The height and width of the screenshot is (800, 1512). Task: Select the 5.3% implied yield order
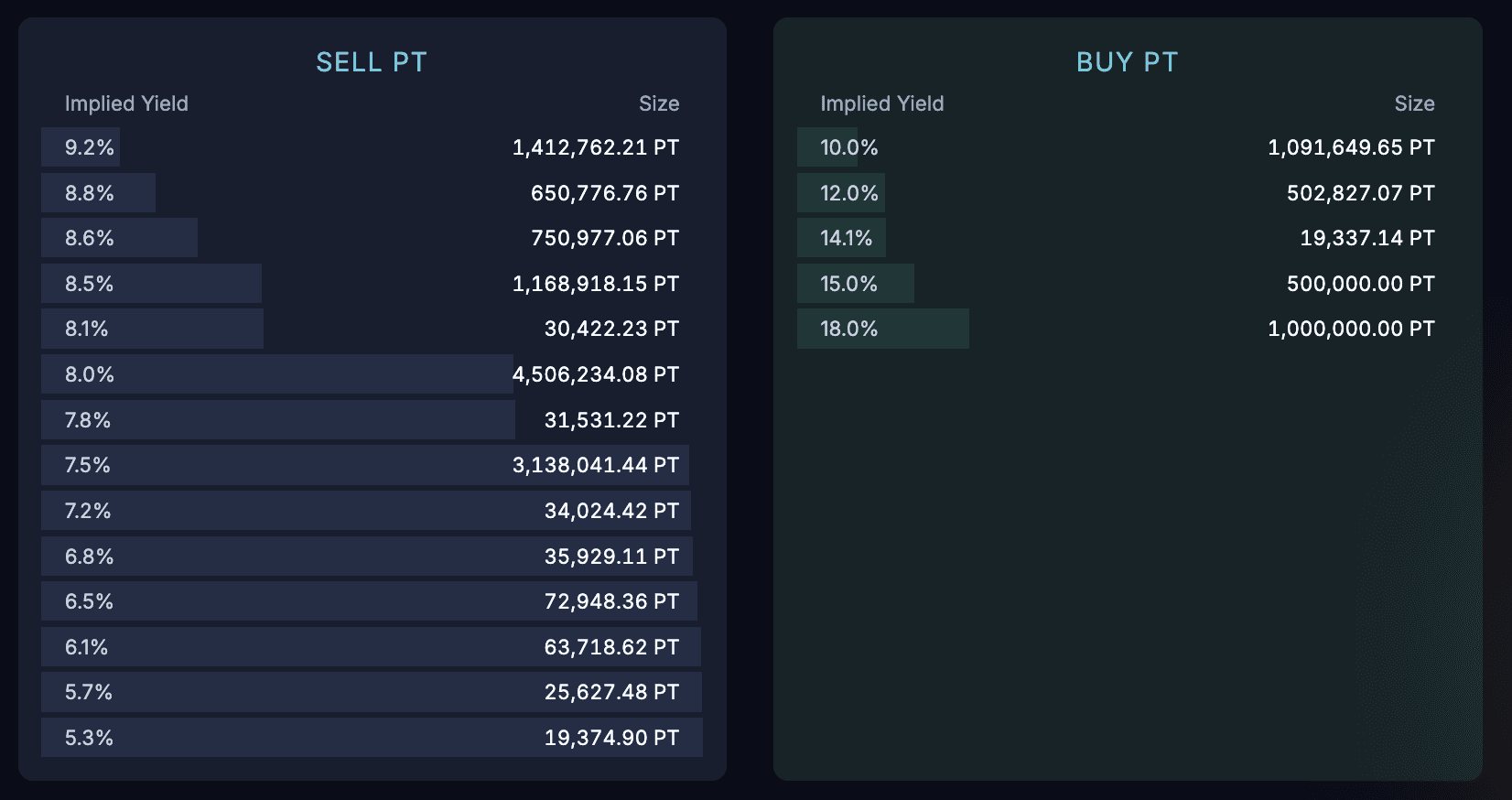tap(90, 738)
